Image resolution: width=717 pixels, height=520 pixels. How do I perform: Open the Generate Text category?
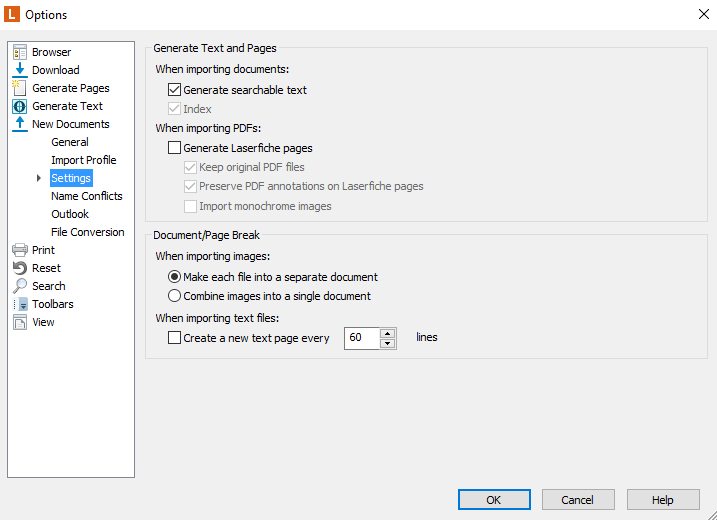click(x=67, y=106)
